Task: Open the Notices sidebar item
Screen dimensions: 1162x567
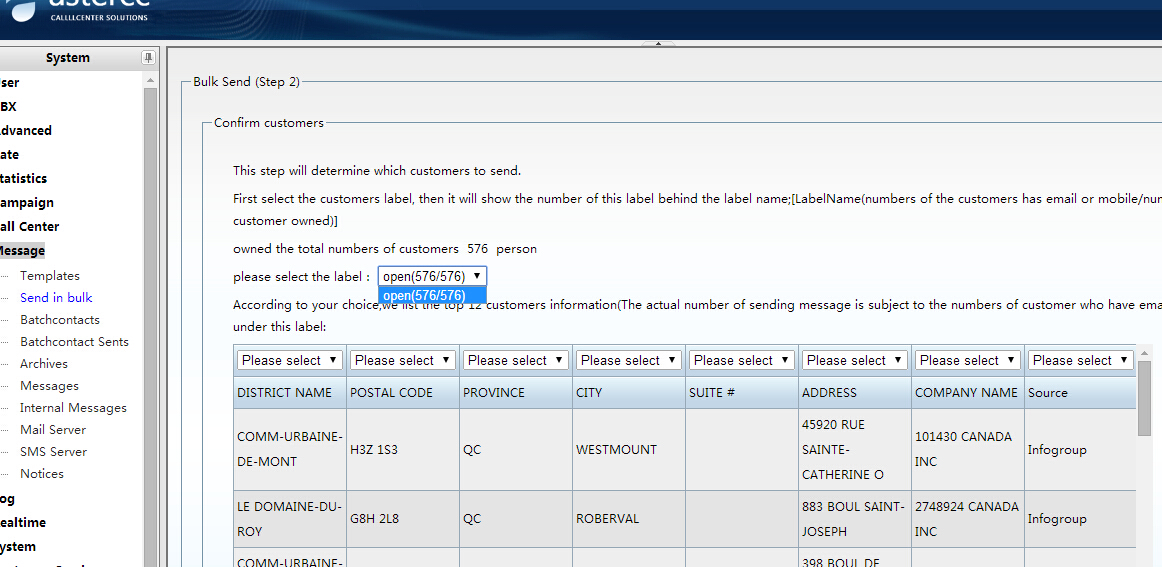Action: tap(42, 474)
